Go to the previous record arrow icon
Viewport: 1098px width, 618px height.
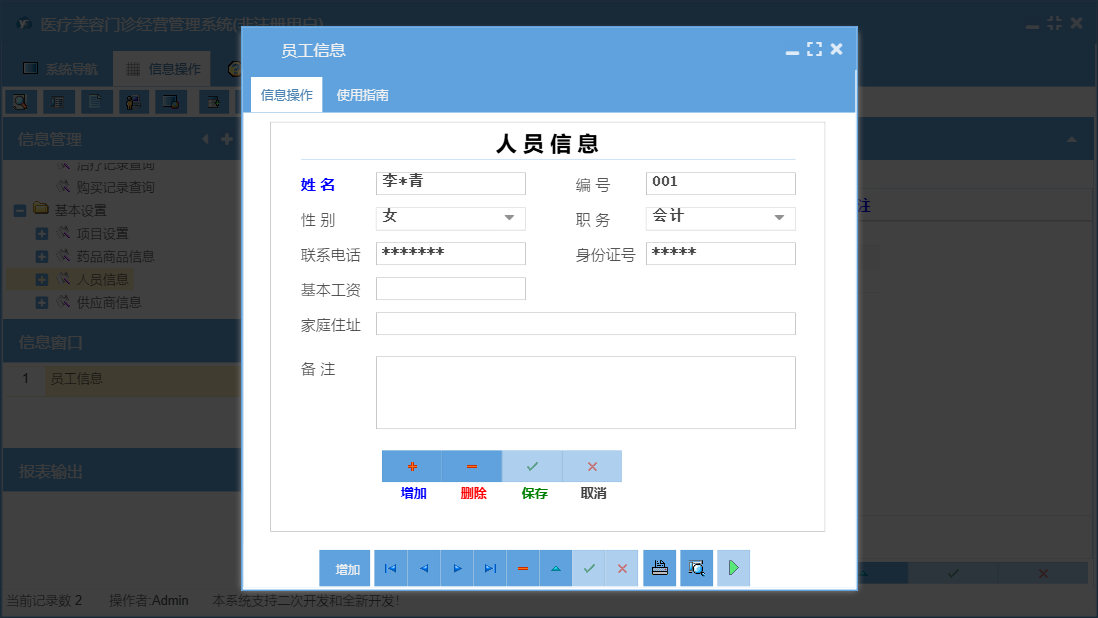pyautogui.click(x=423, y=567)
